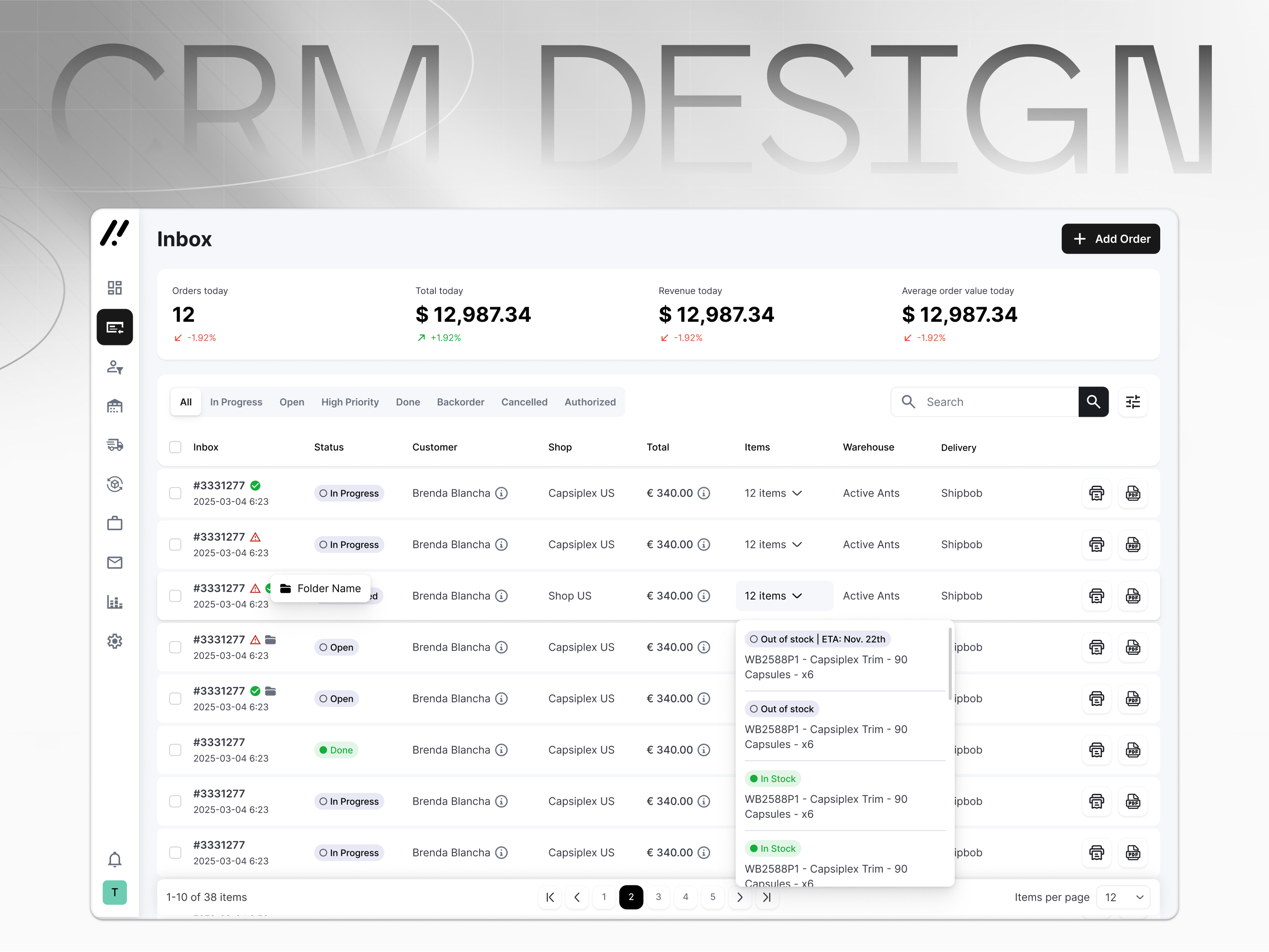Check the second In Progress order checkbox

tap(175, 545)
